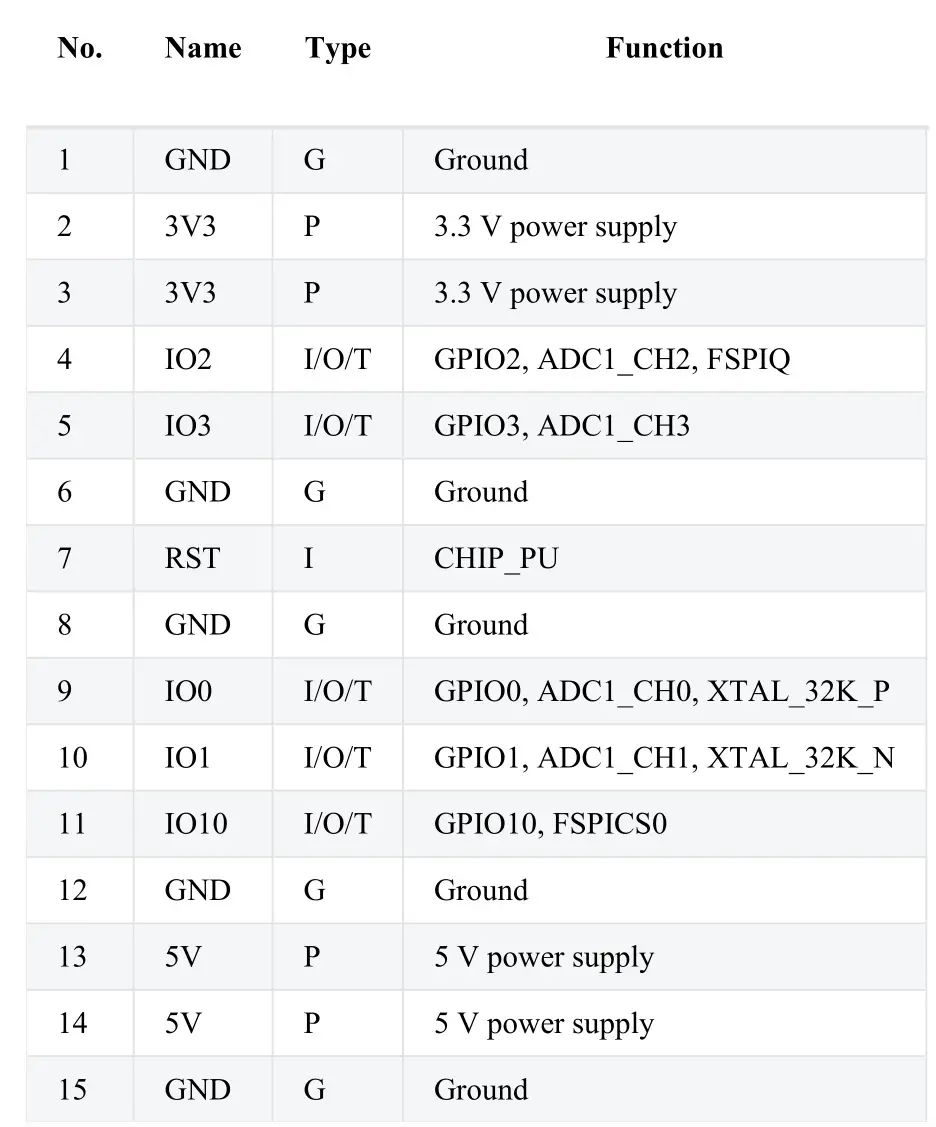936x1127 pixels.
Task: Select the IO2 name cell
Action: coord(188,359)
